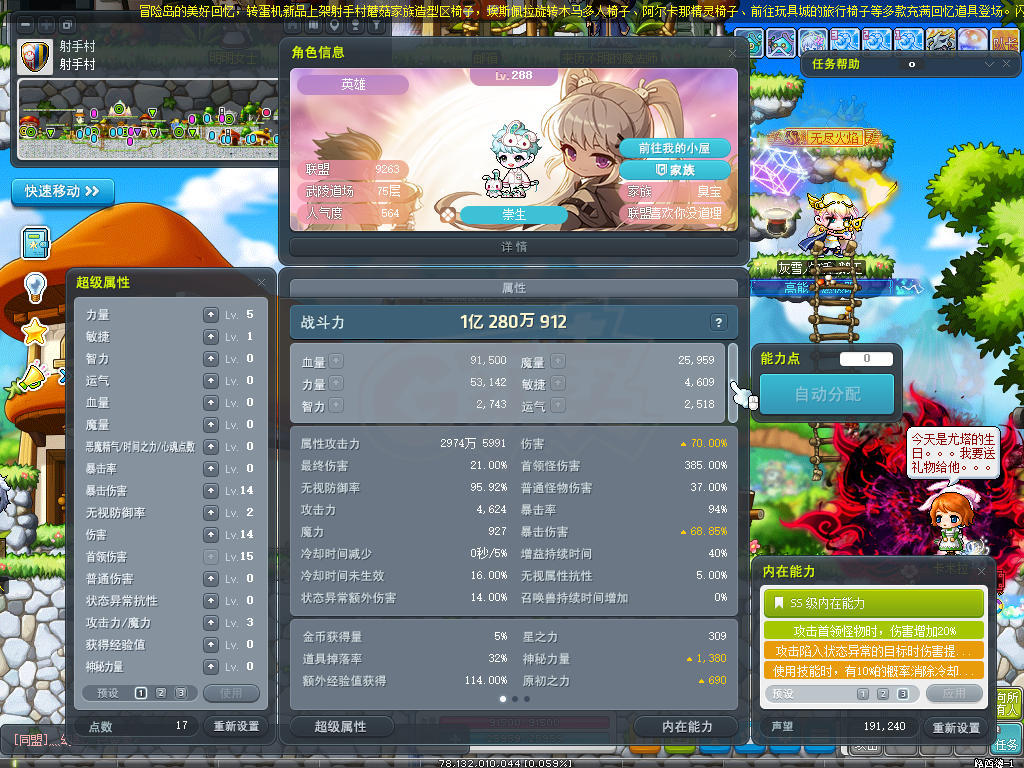Click plus button next to 魔量 stat
This screenshot has height=768, width=1024.
point(558,361)
